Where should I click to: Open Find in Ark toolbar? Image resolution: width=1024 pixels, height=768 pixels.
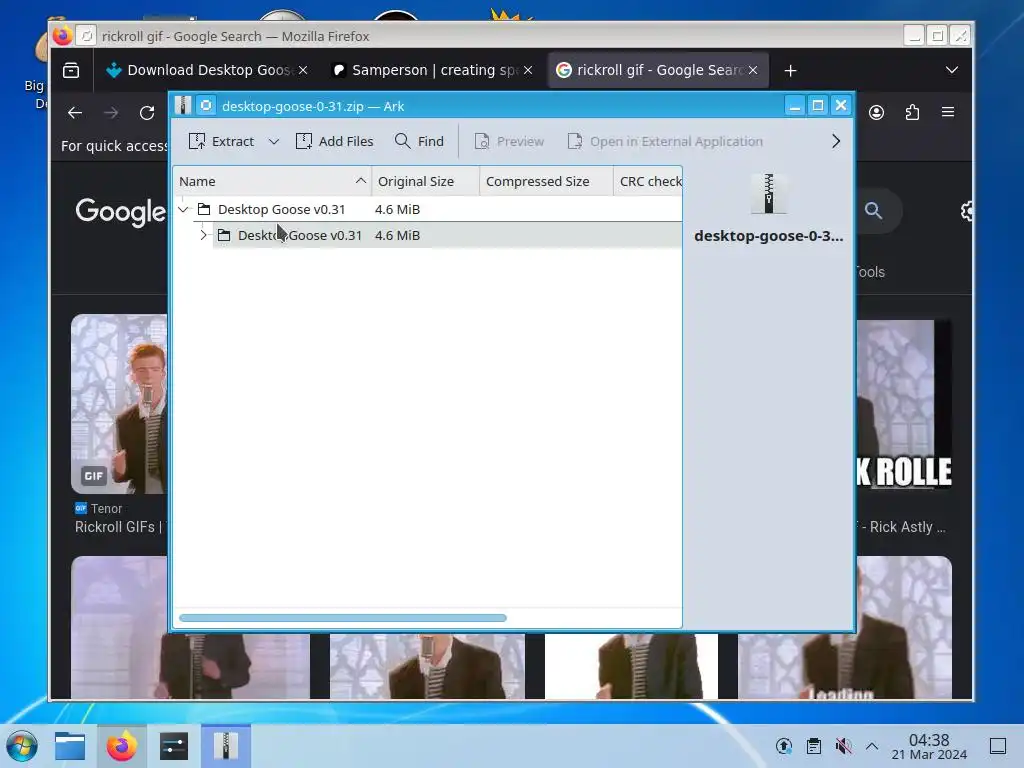pos(419,141)
